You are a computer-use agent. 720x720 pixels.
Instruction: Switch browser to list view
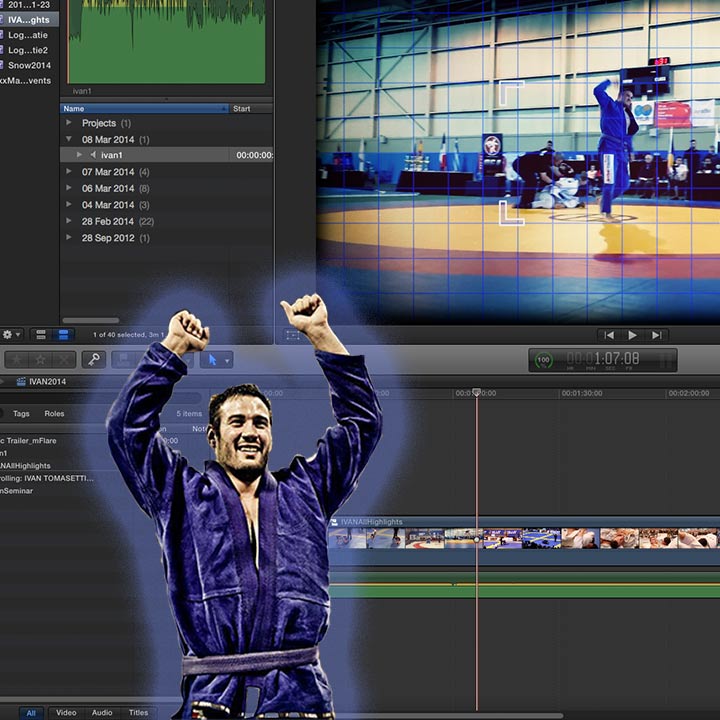63,335
